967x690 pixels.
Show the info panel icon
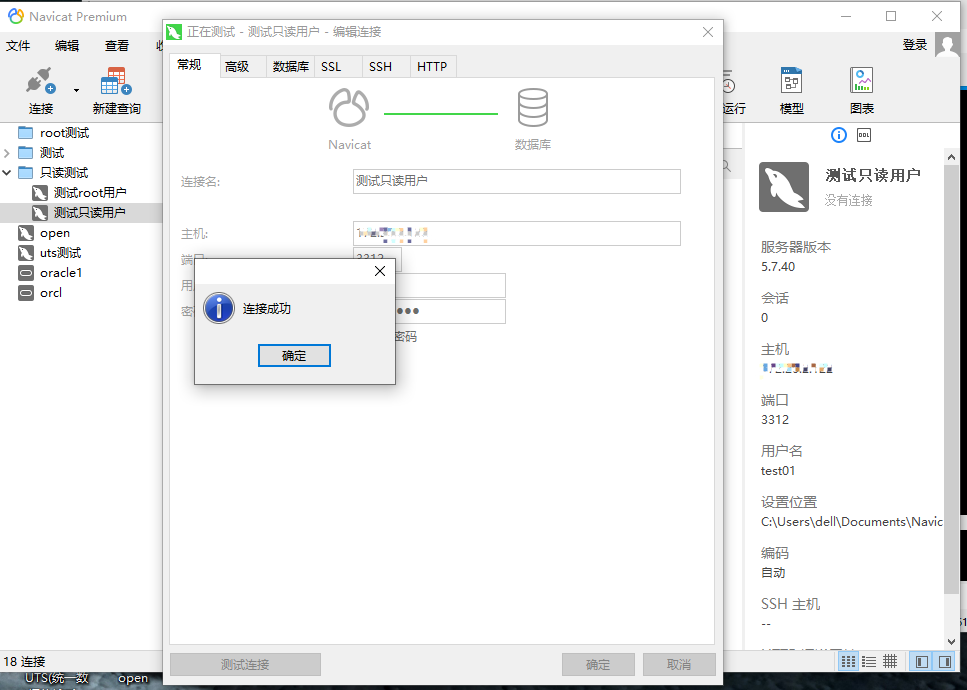[x=839, y=135]
